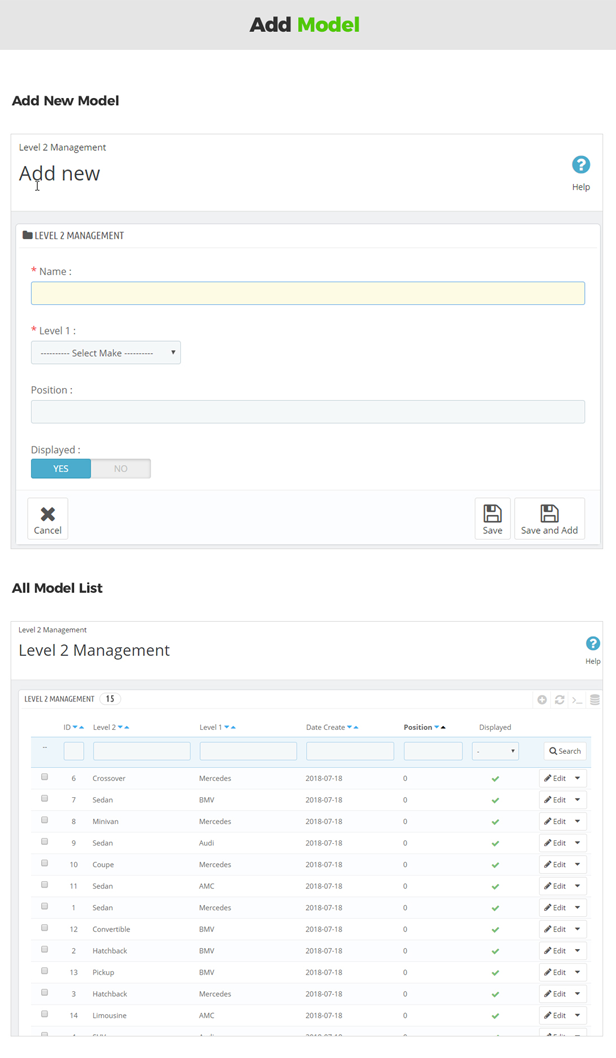Sort by the Position column header
This screenshot has height=1058, width=616.
(418, 727)
